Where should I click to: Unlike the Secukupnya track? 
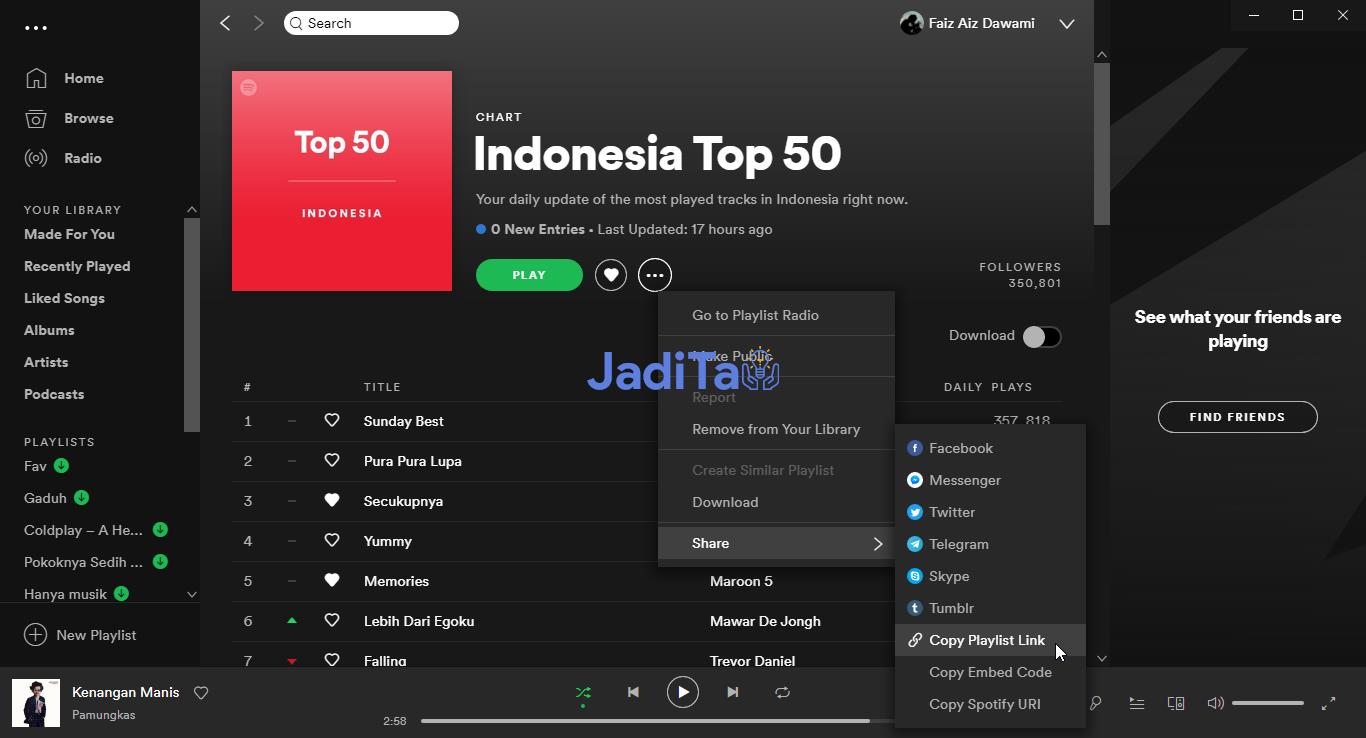tap(332, 501)
